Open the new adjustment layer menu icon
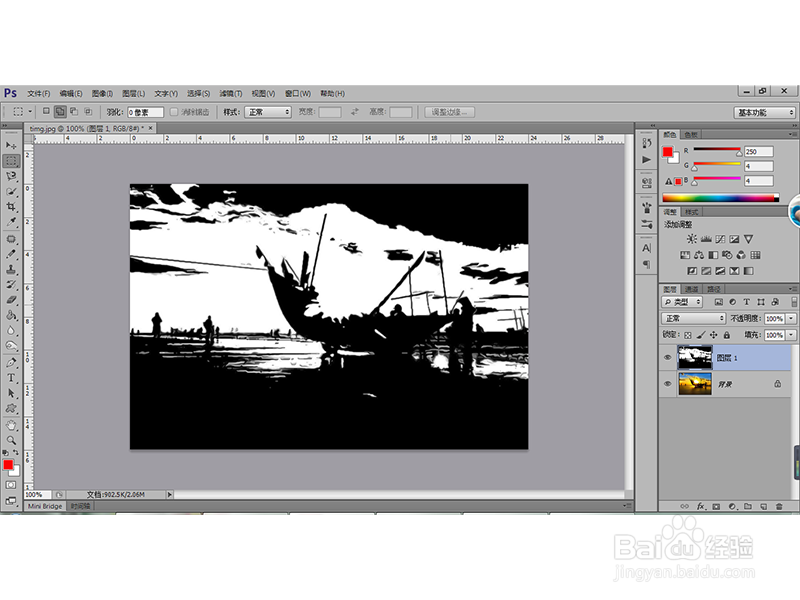 (x=732, y=507)
